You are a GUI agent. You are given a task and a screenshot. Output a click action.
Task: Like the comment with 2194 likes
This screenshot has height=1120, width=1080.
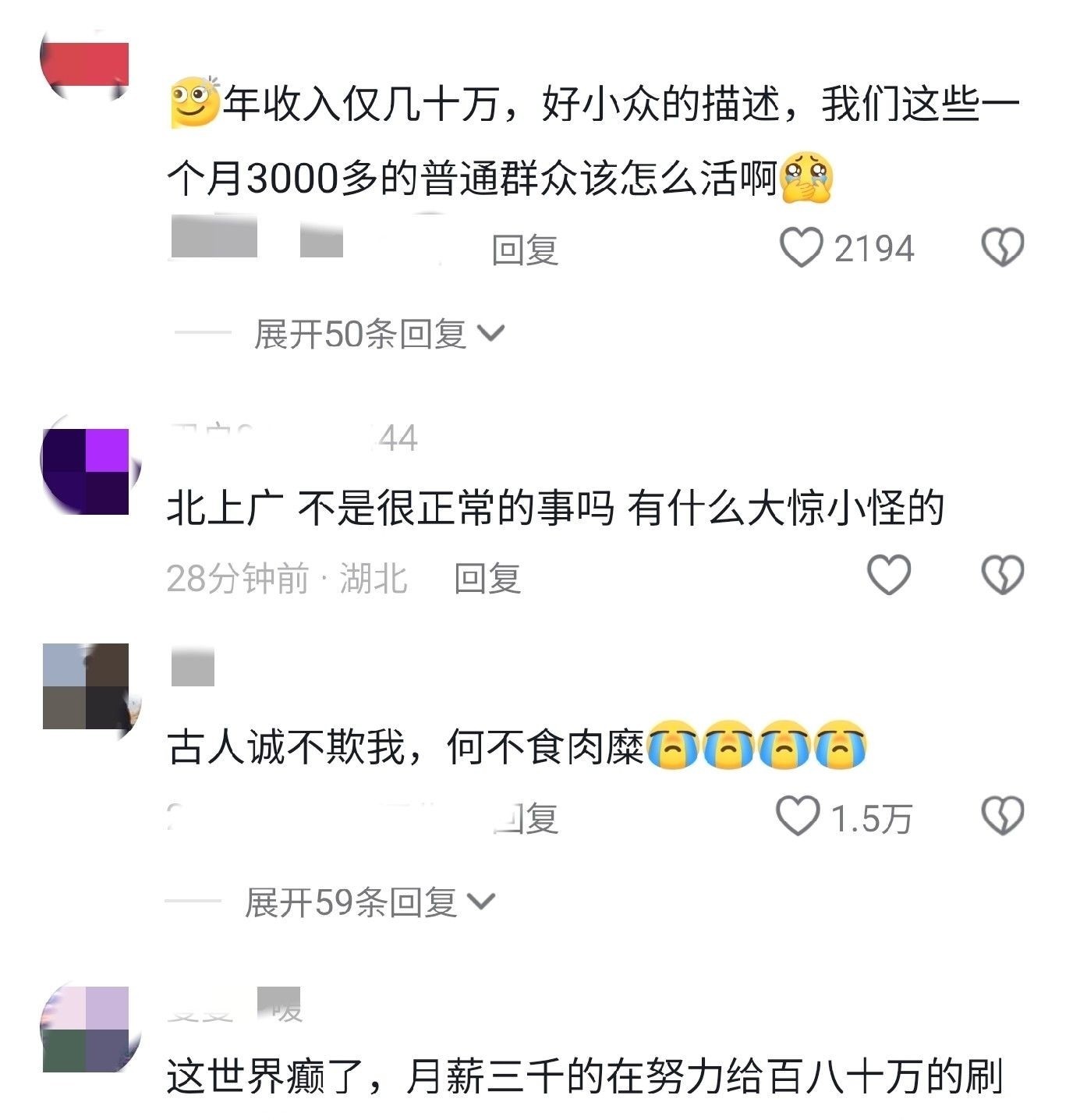point(802,248)
